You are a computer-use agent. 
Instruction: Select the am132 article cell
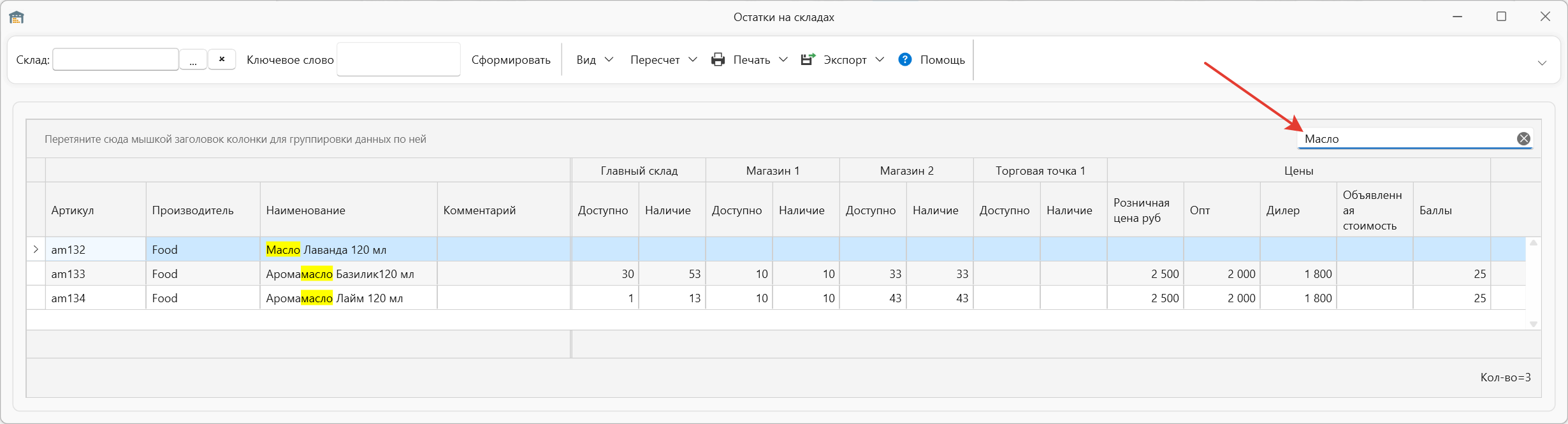(96, 249)
